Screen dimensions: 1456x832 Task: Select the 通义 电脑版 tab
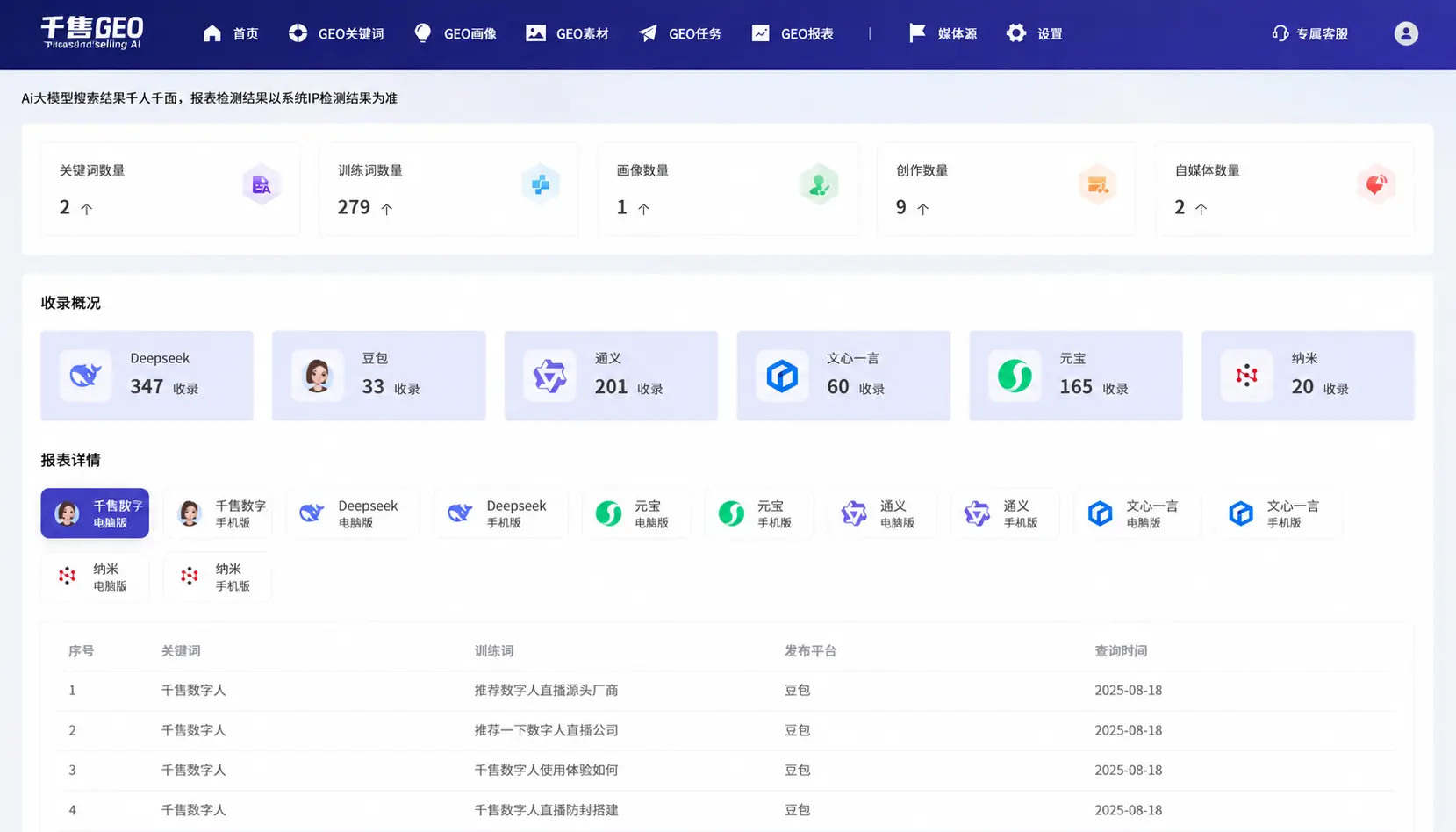[882, 513]
